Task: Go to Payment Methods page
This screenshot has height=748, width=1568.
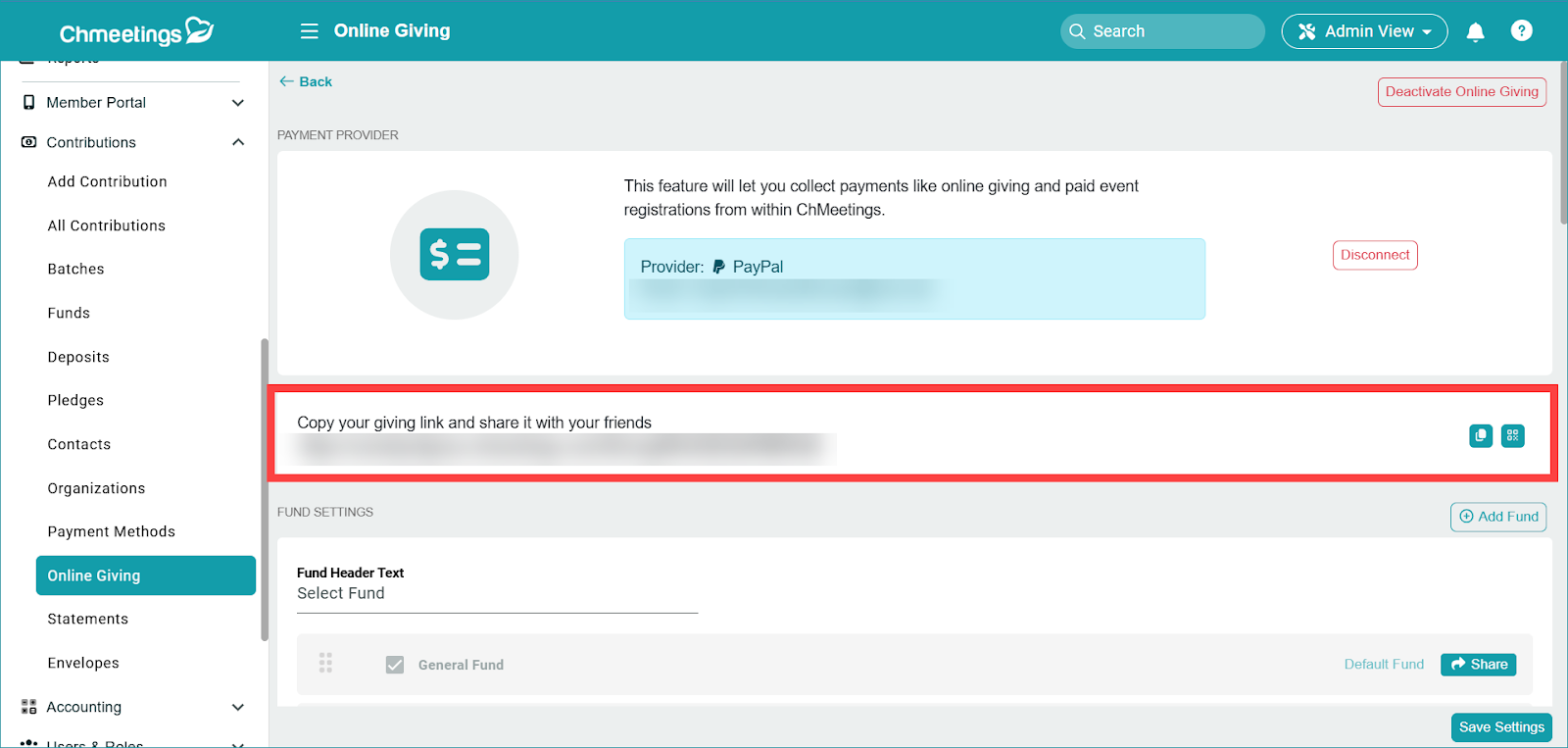Action: click(x=112, y=531)
